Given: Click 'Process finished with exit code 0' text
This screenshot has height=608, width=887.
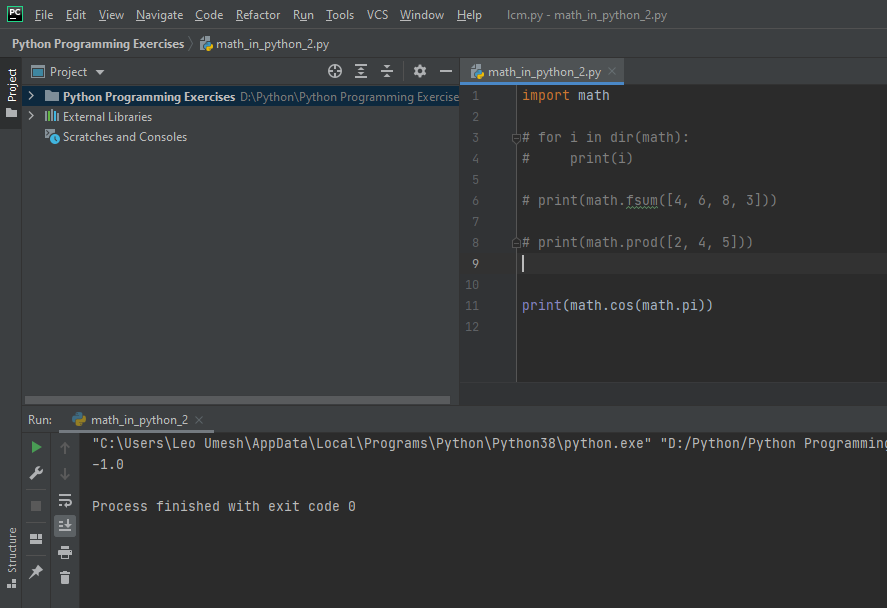Looking at the screenshot, I should [223, 506].
